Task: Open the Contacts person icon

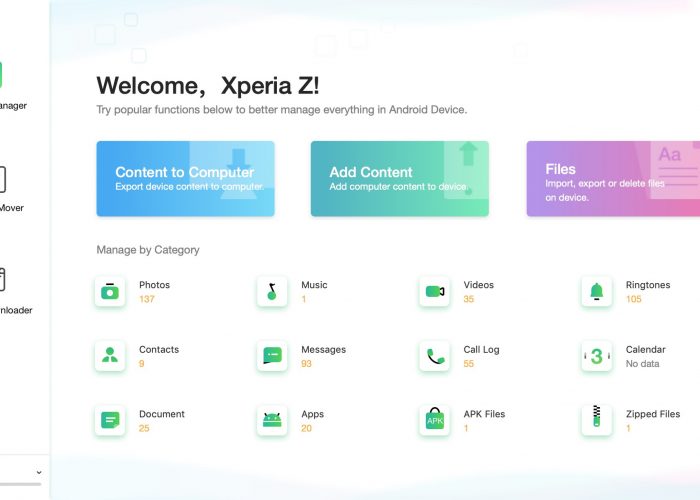Action: coord(110,356)
